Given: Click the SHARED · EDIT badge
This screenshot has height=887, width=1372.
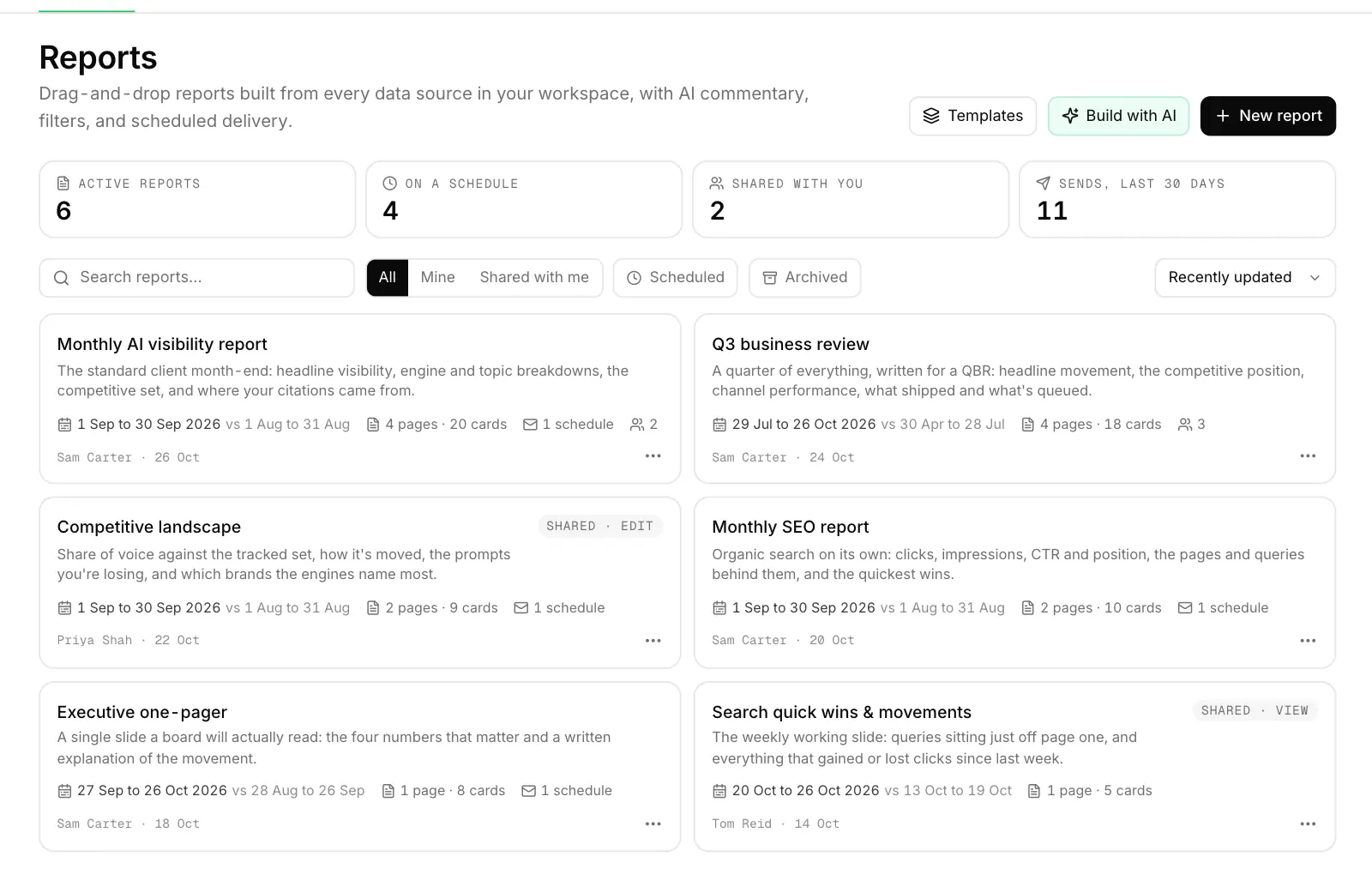Looking at the screenshot, I should [600, 527].
